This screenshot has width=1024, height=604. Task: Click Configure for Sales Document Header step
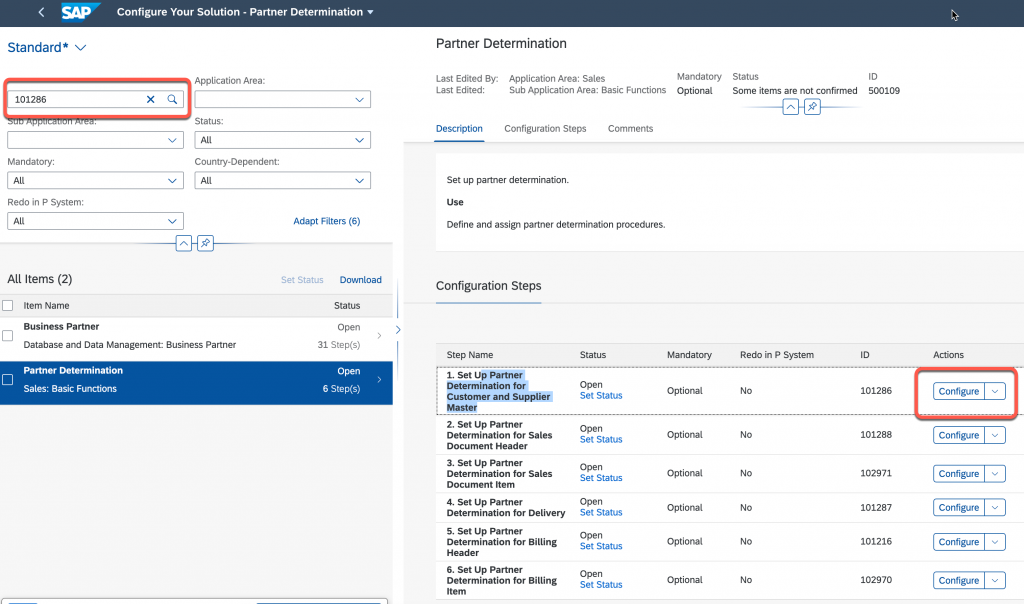coord(959,435)
